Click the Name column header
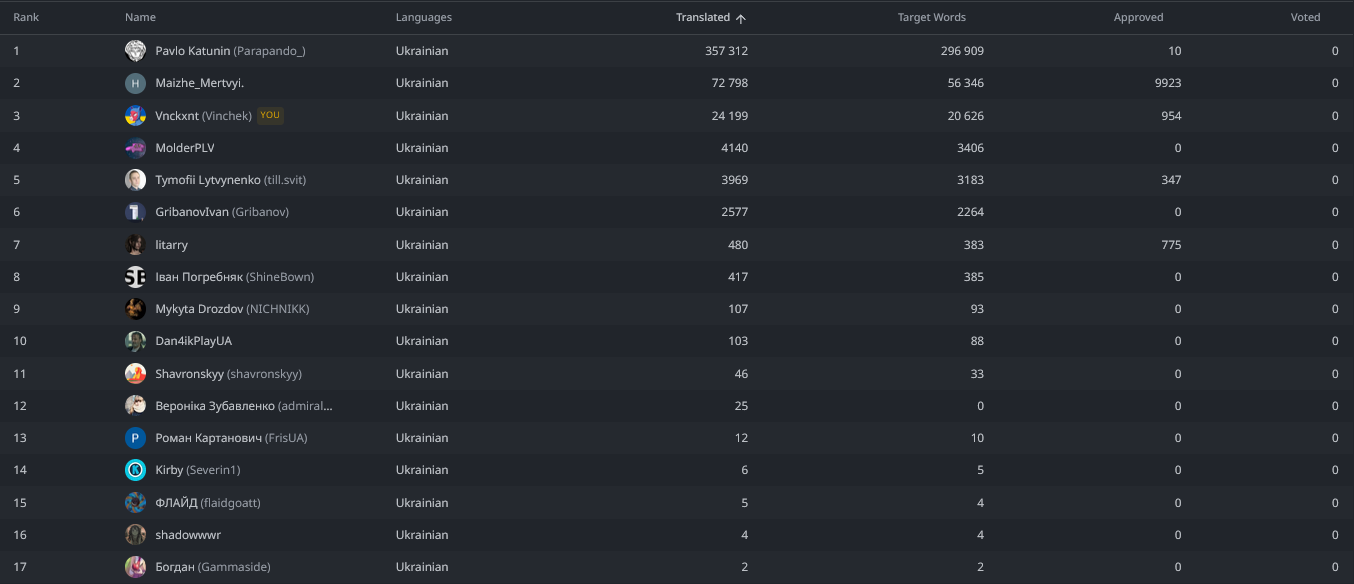1354x584 pixels. 140,17
